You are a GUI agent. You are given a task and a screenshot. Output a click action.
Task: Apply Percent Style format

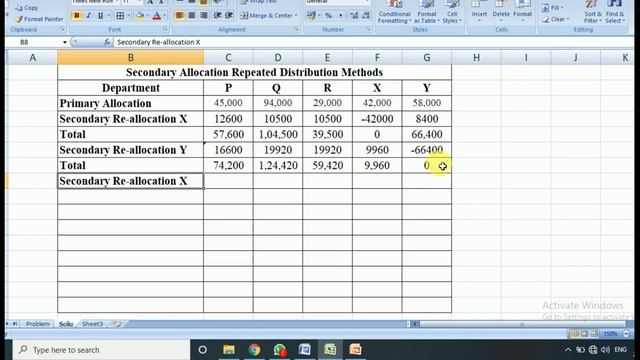click(328, 16)
